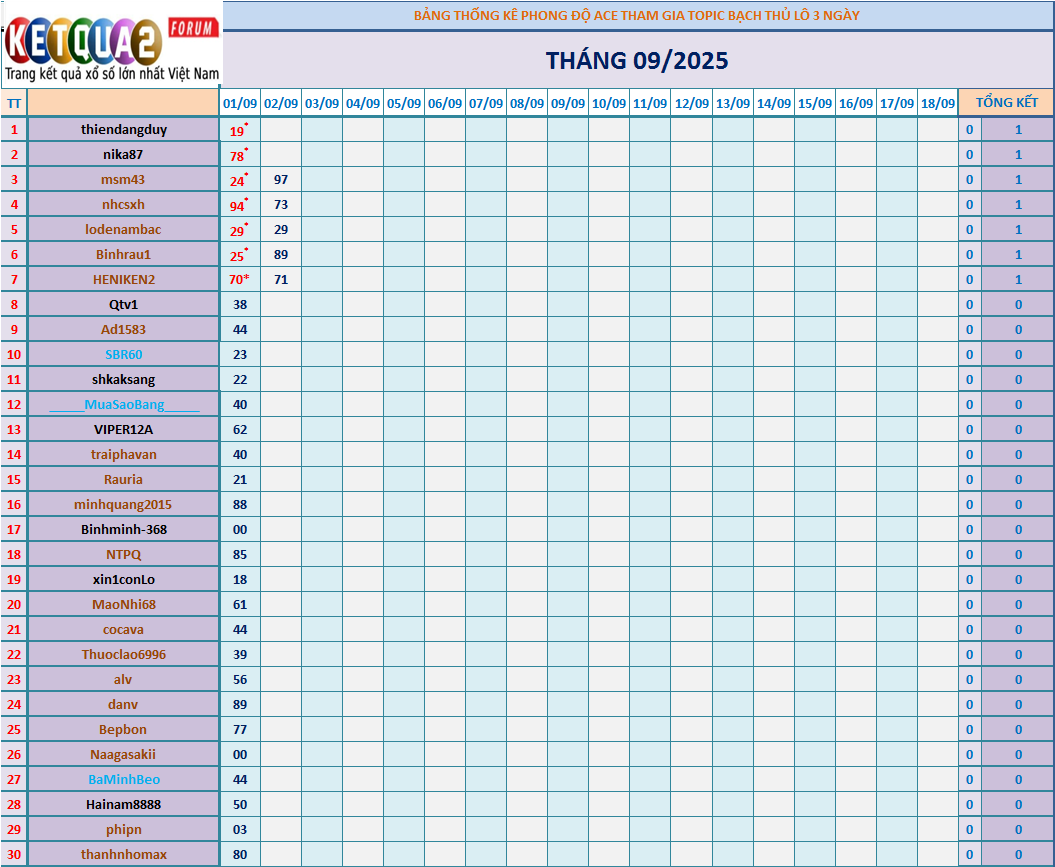This screenshot has height=867, width=1055.
Task: Select username Rauria
Action: click(123, 480)
